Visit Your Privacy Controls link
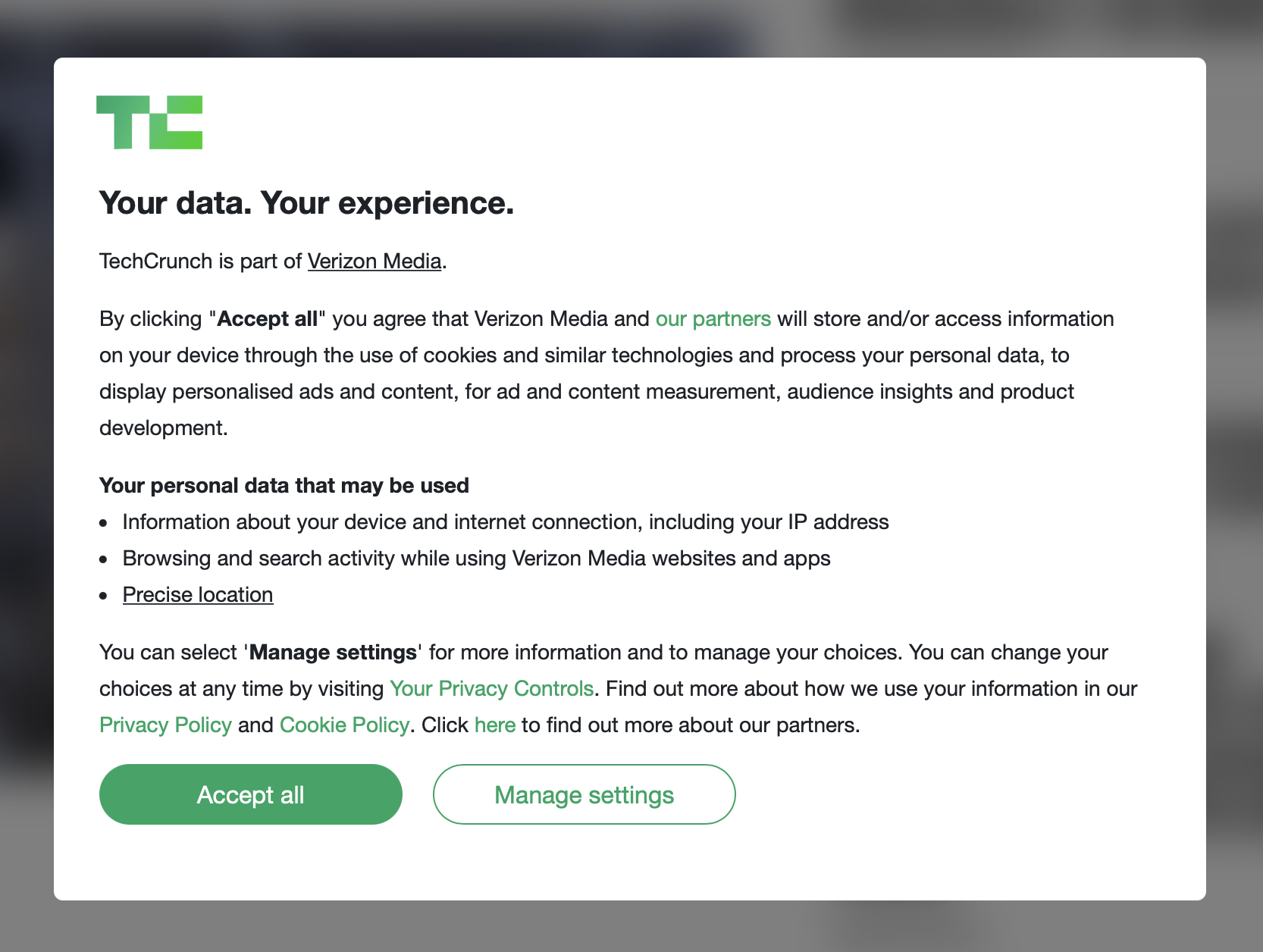The image size is (1263, 952). click(491, 689)
